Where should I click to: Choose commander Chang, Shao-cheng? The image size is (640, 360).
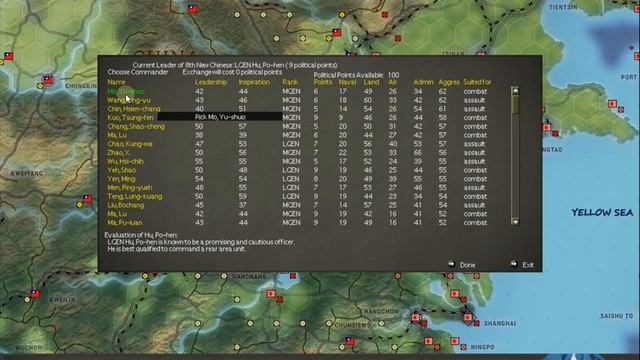pyautogui.click(x=136, y=127)
